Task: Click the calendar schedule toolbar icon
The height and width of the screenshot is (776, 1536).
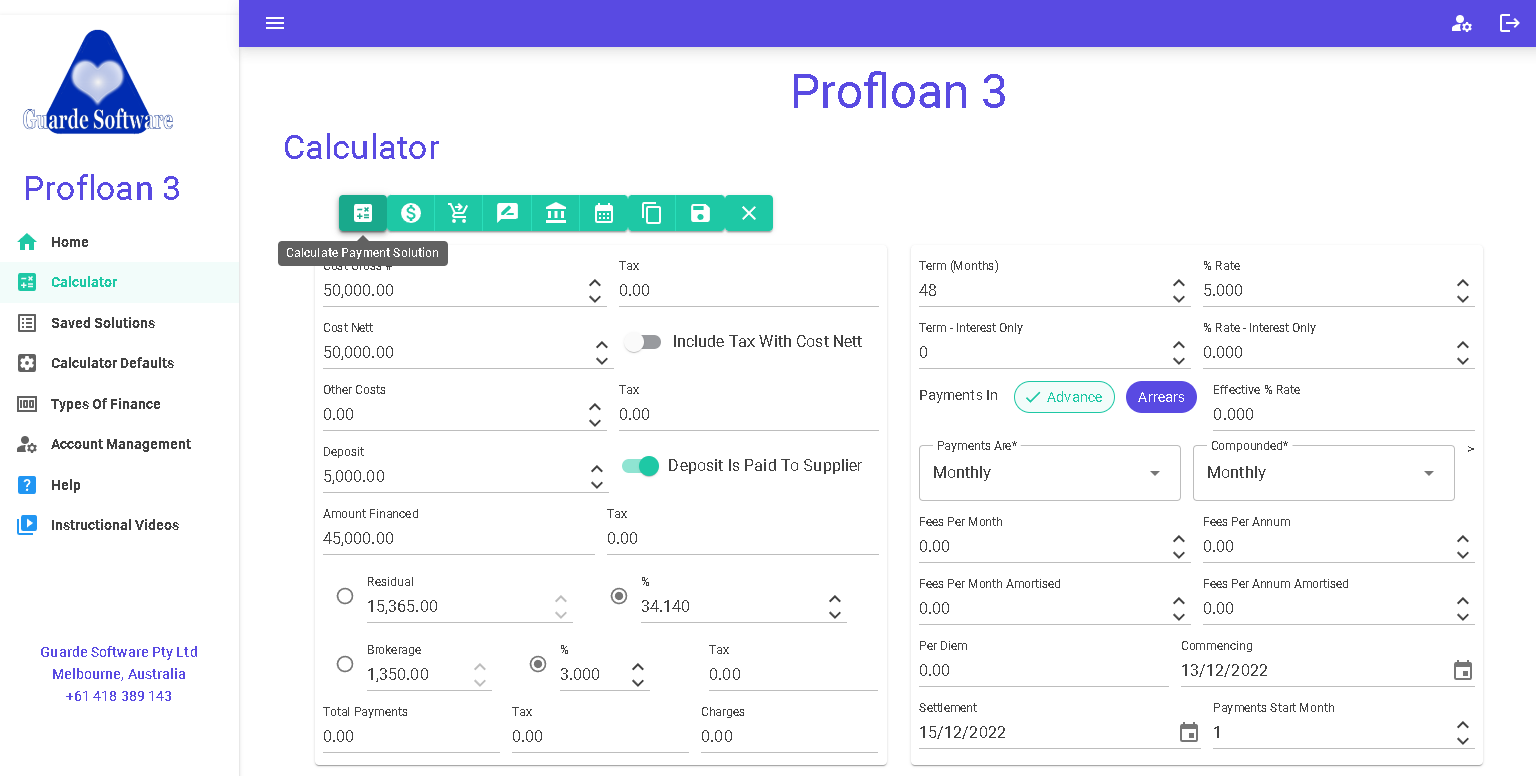Action: coord(604,213)
